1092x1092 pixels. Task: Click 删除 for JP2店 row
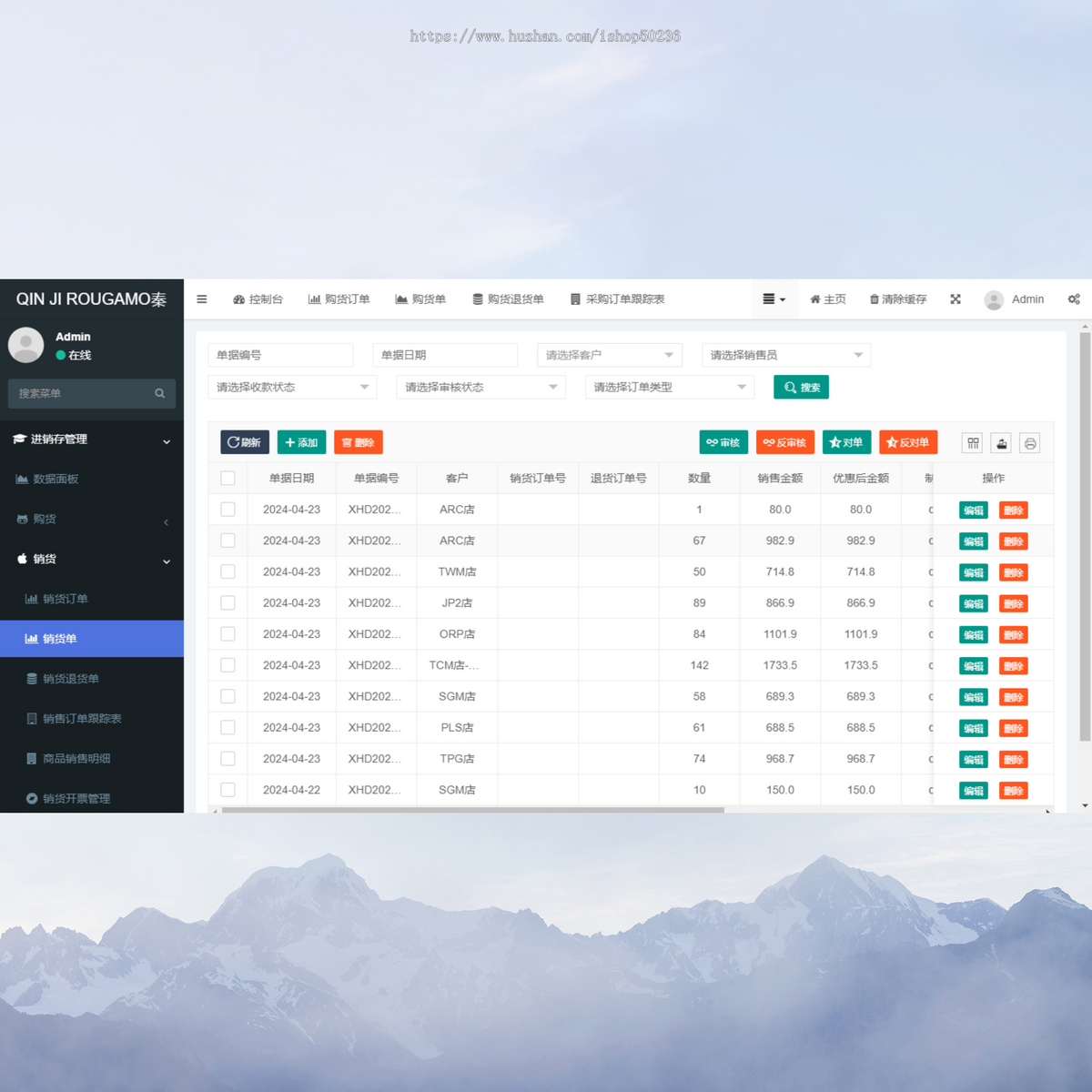click(x=1013, y=604)
